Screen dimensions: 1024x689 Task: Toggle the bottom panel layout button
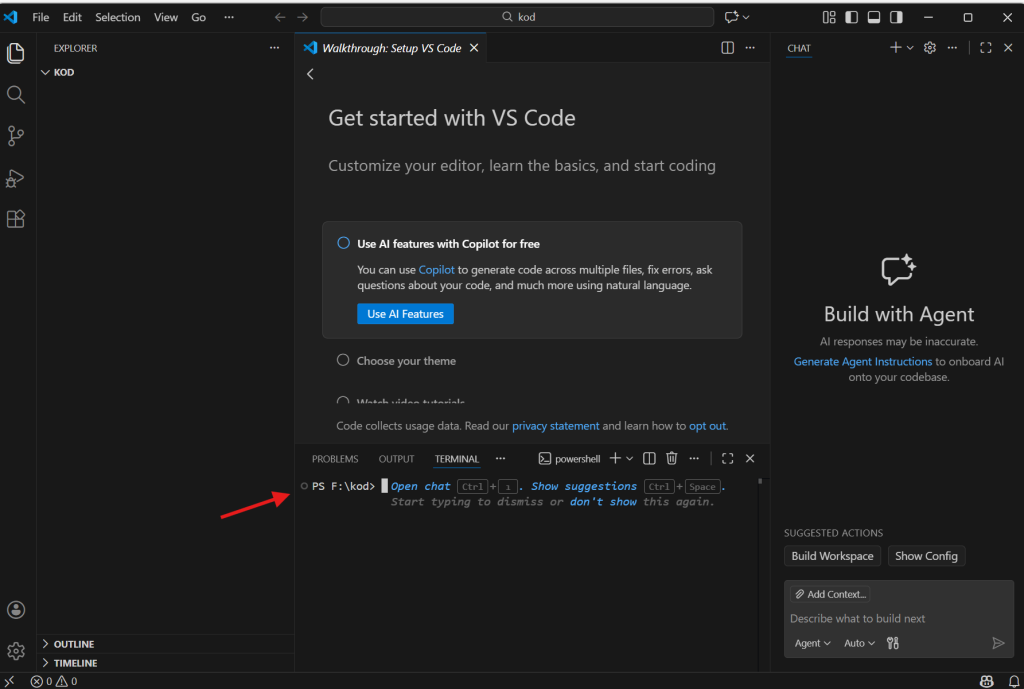[x=874, y=17]
